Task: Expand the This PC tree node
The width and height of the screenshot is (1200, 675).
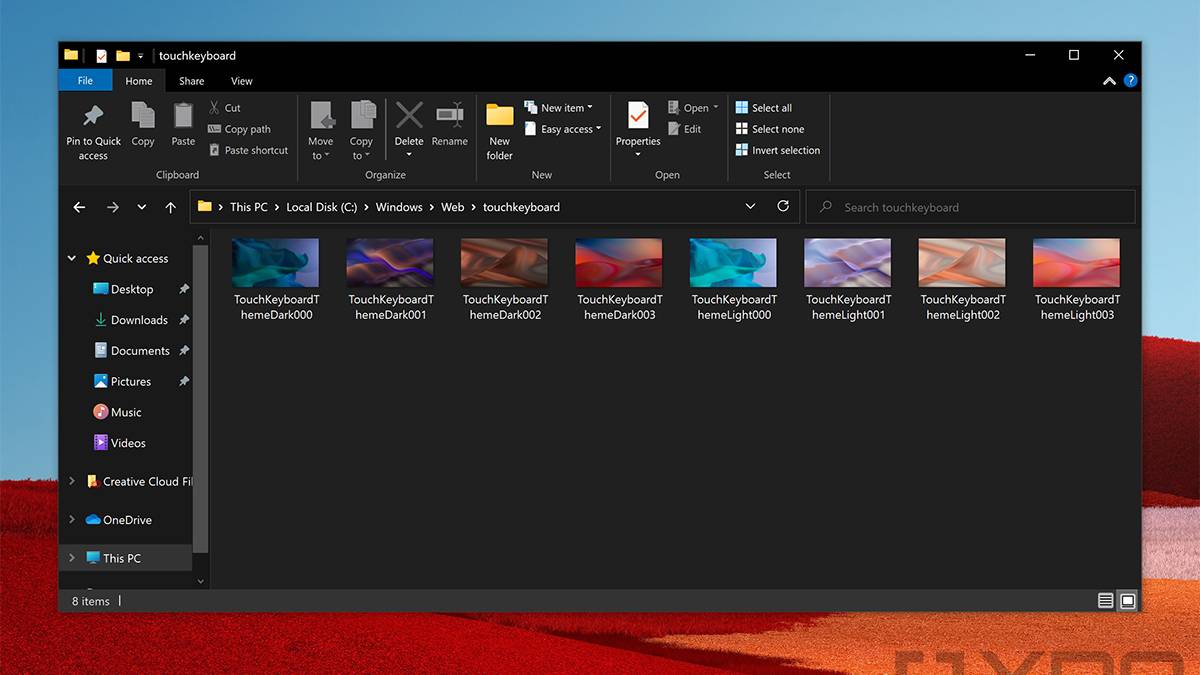Action: click(71, 558)
